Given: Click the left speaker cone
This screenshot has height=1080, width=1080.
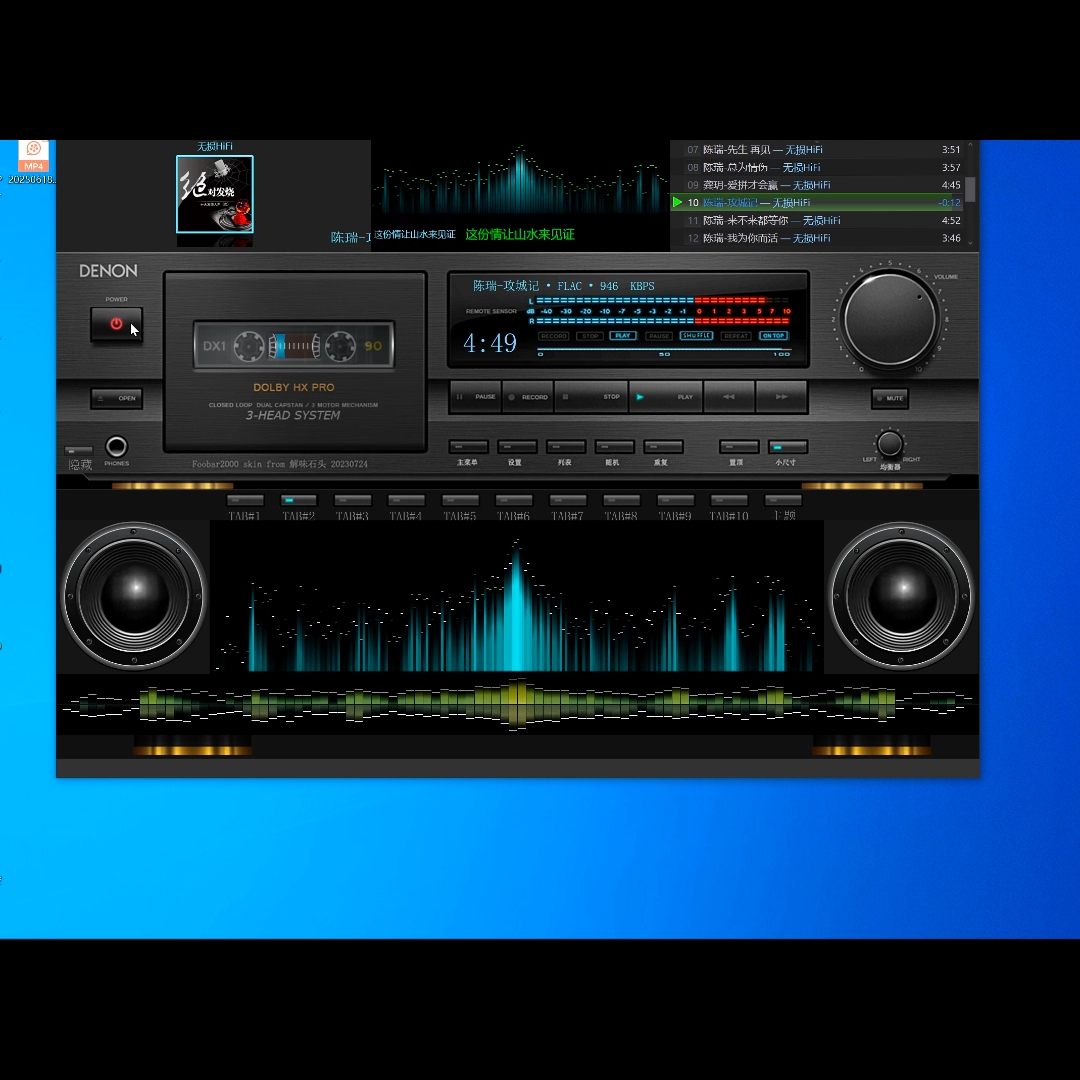Looking at the screenshot, I should tap(134, 596).
